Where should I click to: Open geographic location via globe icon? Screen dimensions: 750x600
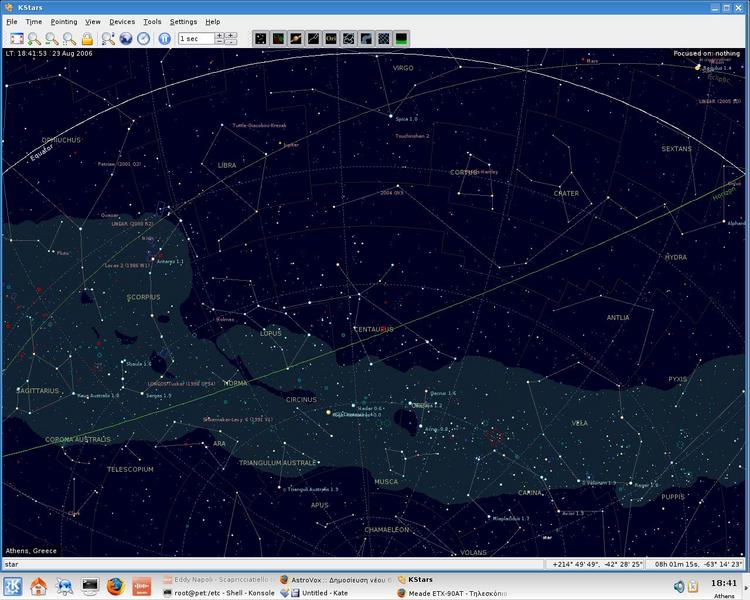point(126,39)
